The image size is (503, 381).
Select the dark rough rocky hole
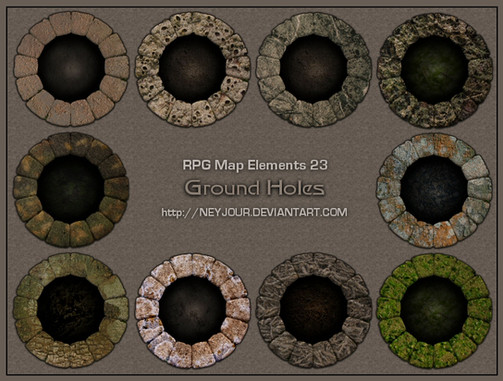click(x=435, y=70)
